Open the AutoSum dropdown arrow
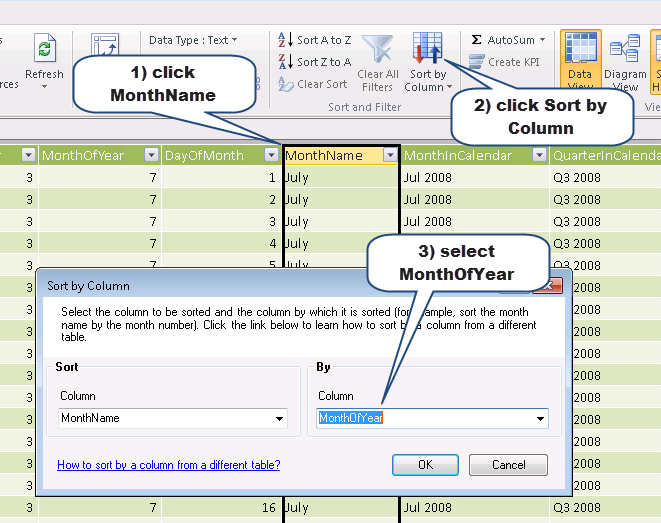Viewport: 661px width, 523px height. [x=542, y=40]
